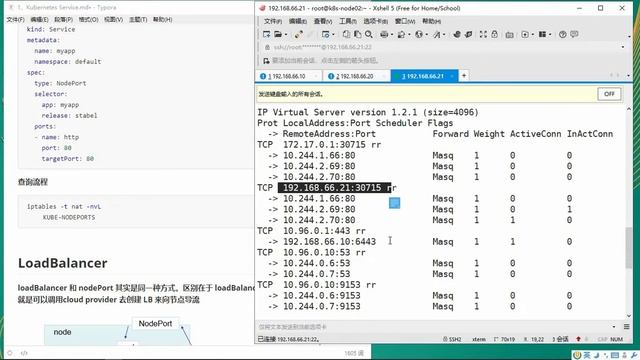Open Xshell 帮助(H) menu
The width and height of the screenshot is (640, 360).
tap(431, 21)
